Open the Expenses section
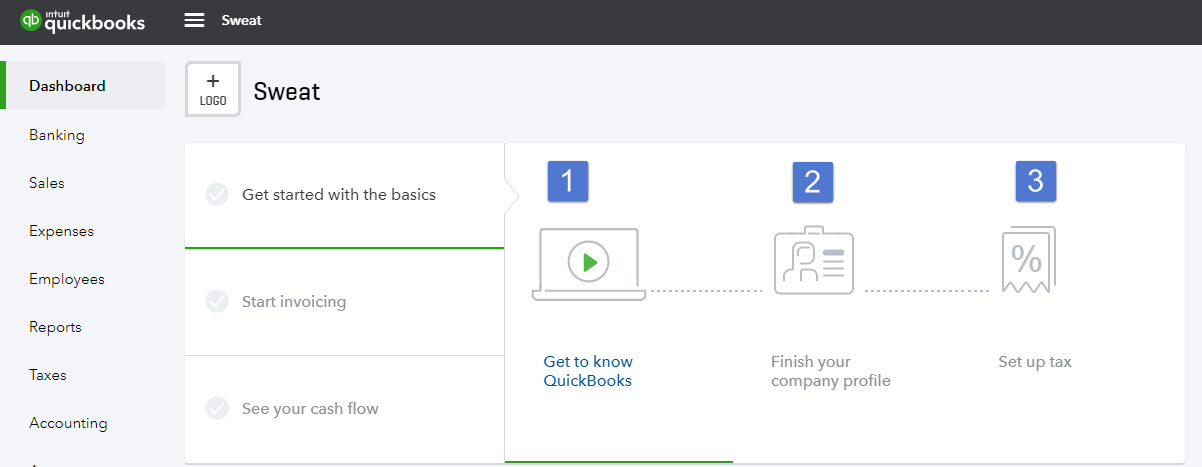Image resolution: width=1202 pixels, height=467 pixels. click(x=61, y=231)
